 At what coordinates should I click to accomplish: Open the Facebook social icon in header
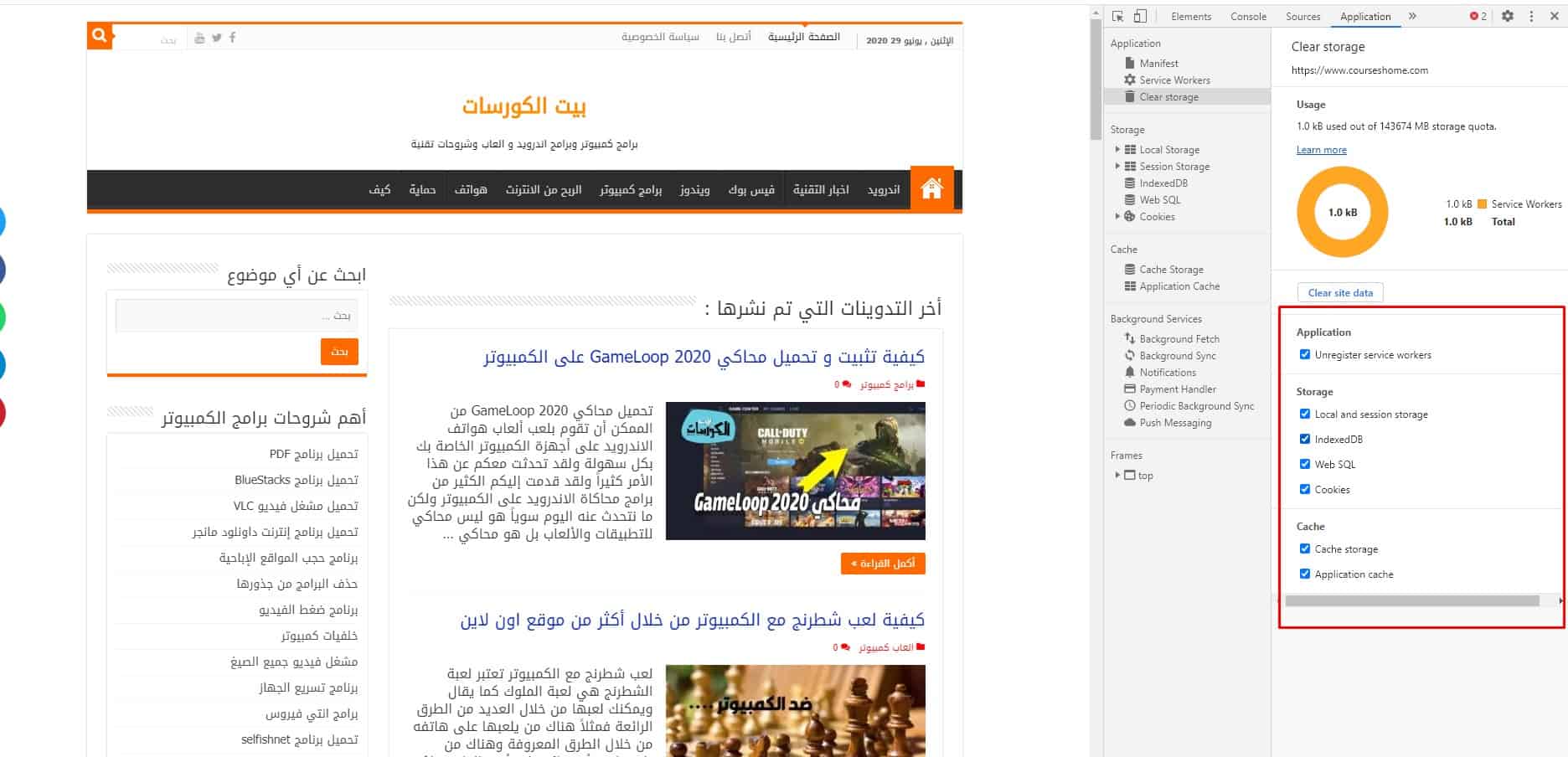point(232,38)
